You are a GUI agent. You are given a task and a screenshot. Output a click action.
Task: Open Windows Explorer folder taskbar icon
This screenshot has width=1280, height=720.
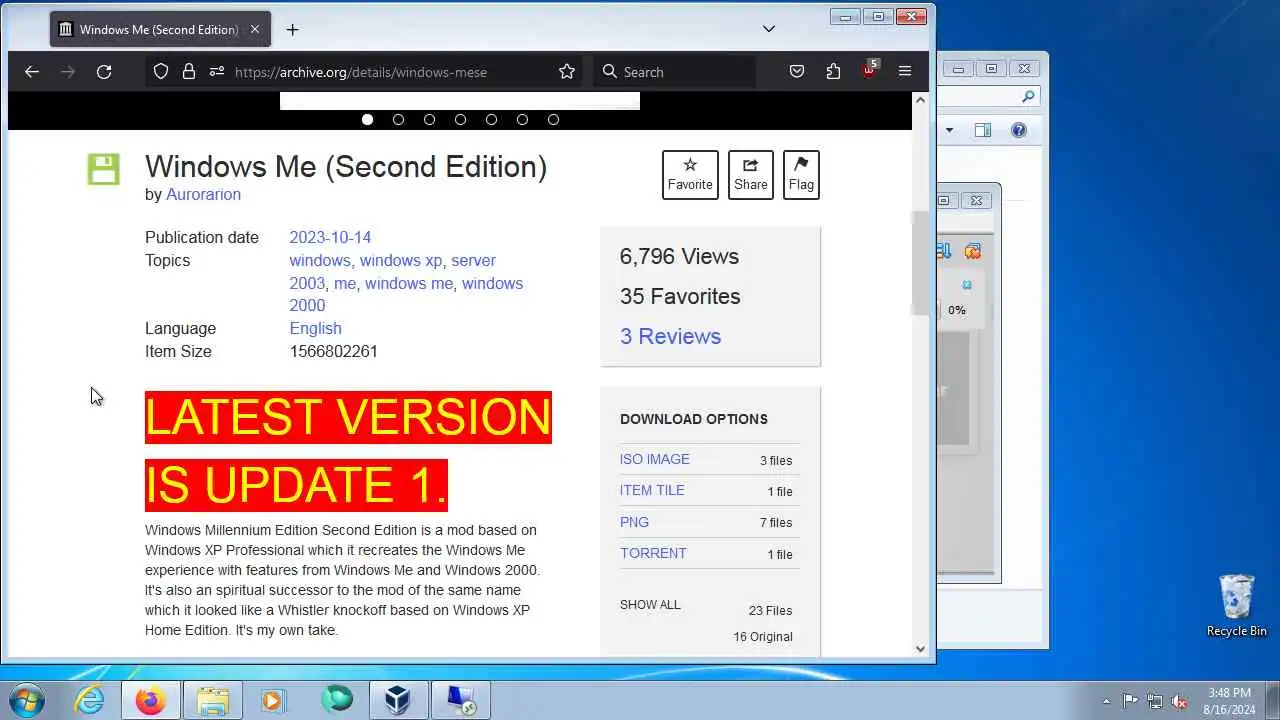tap(212, 700)
